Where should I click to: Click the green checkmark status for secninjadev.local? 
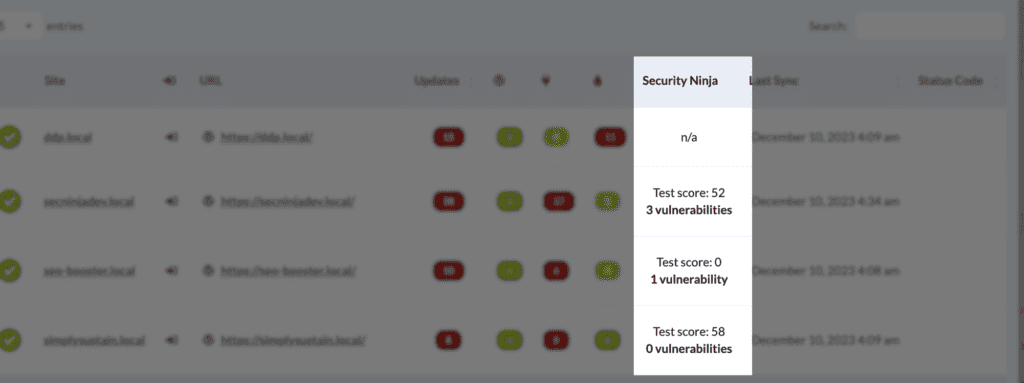click(10, 201)
